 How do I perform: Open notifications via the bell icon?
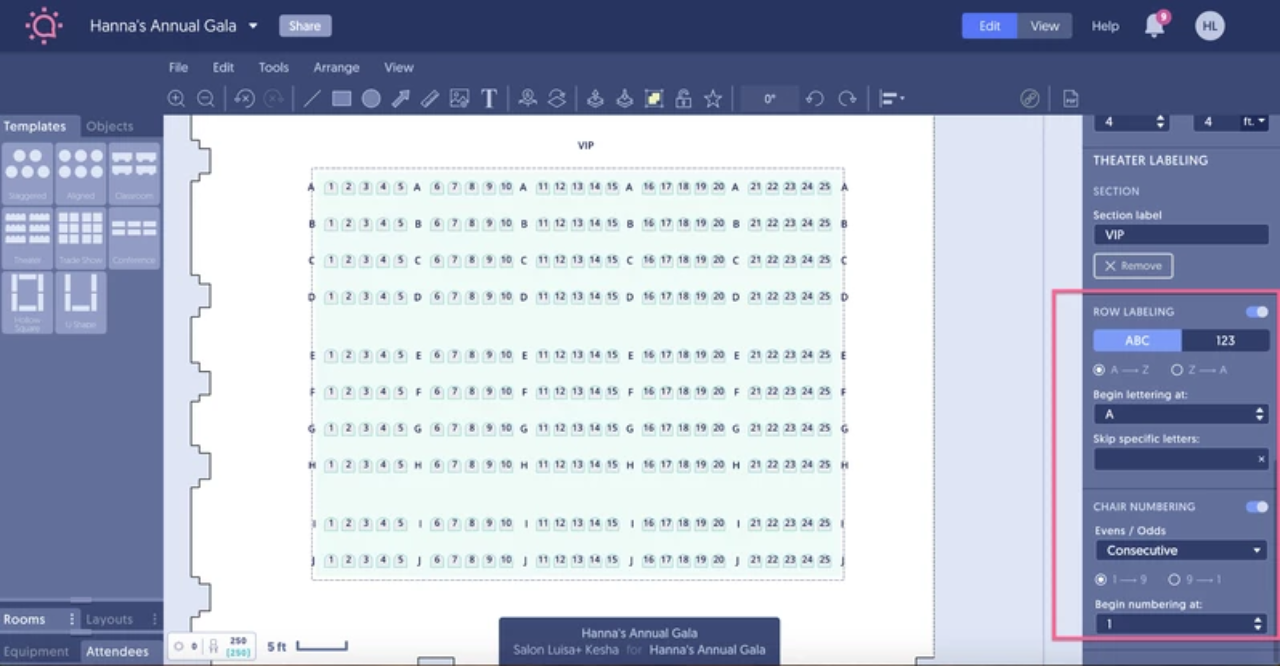(1154, 25)
